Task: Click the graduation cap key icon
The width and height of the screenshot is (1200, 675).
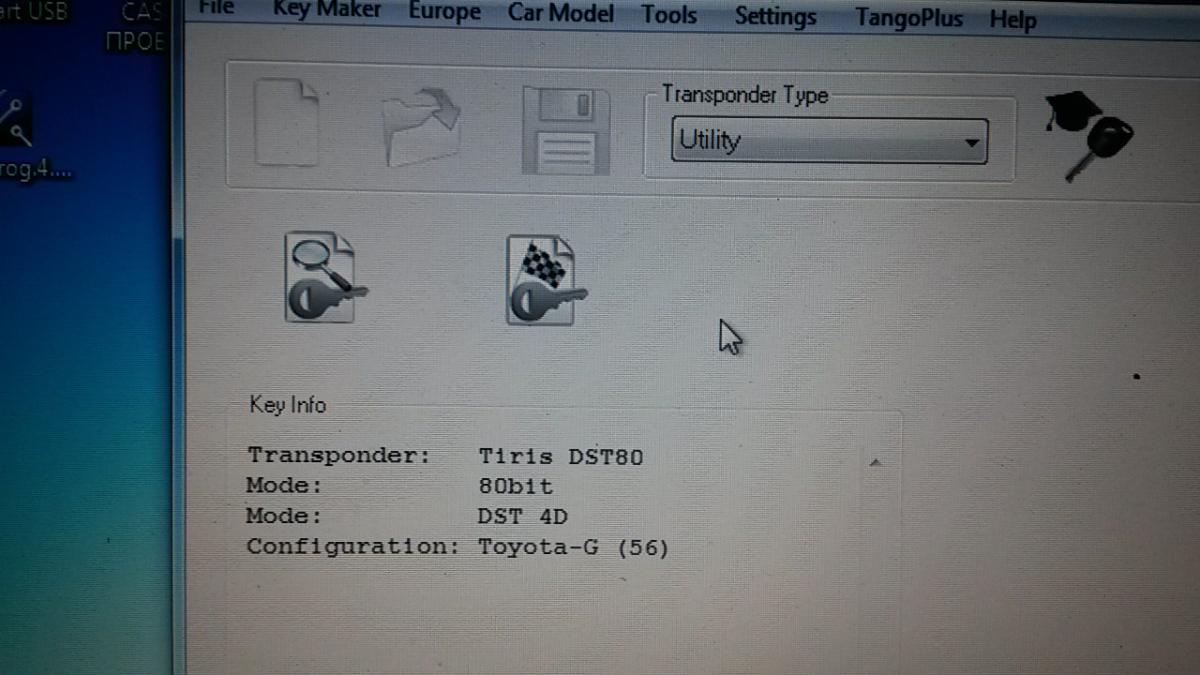Action: tap(1088, 136)
